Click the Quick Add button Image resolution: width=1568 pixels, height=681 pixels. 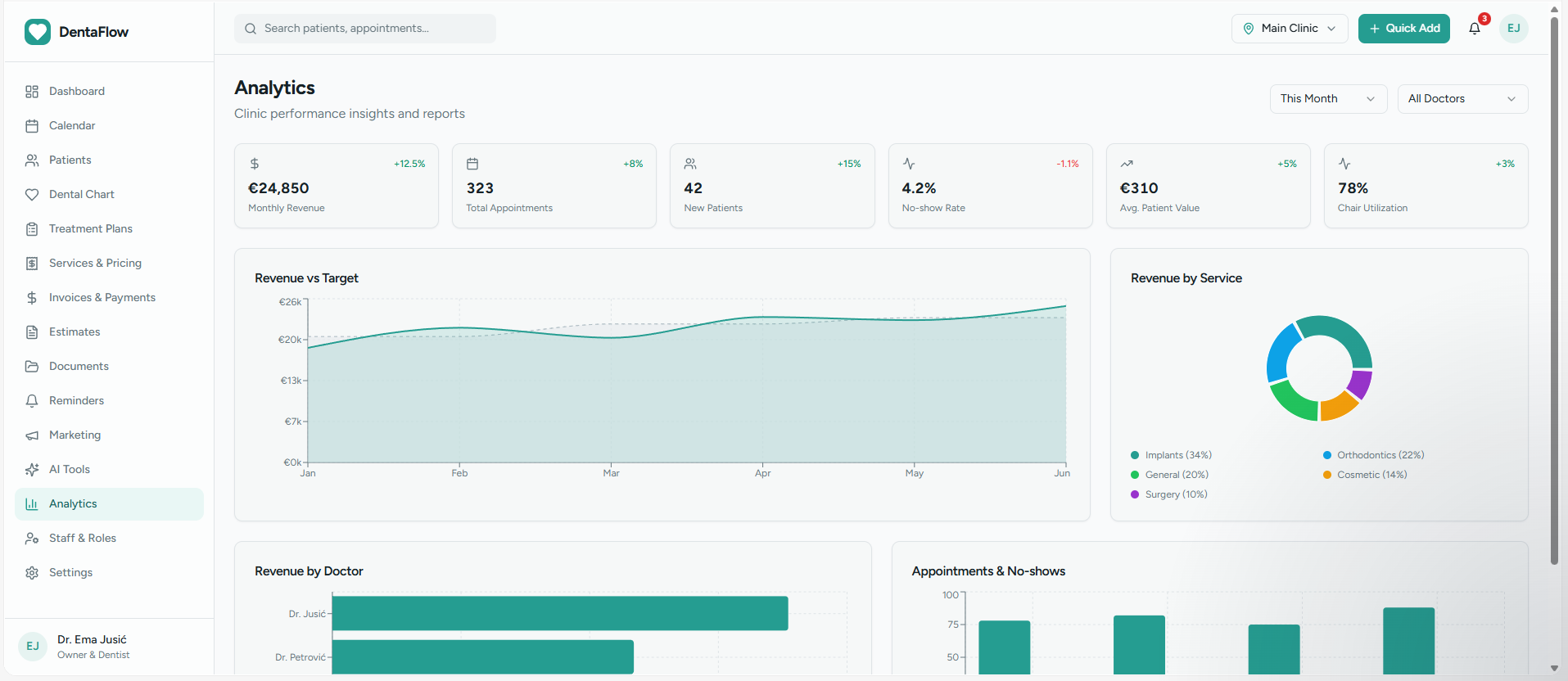[x=1404, y=29]
